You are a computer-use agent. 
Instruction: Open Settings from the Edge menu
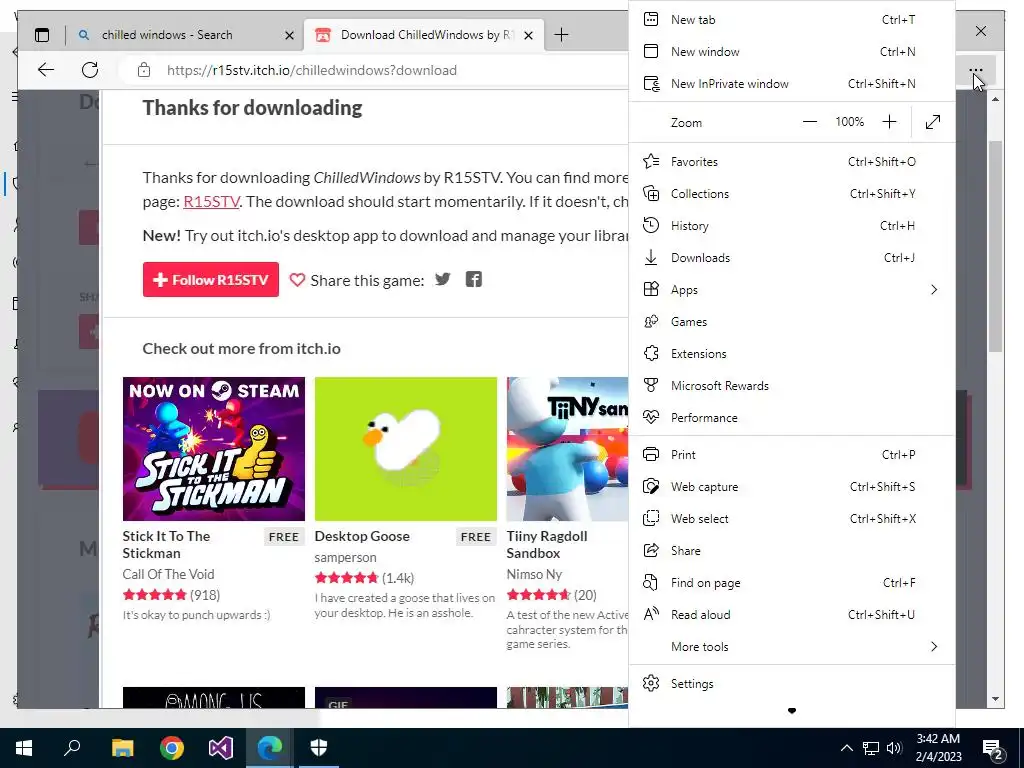tap(792, 684)
